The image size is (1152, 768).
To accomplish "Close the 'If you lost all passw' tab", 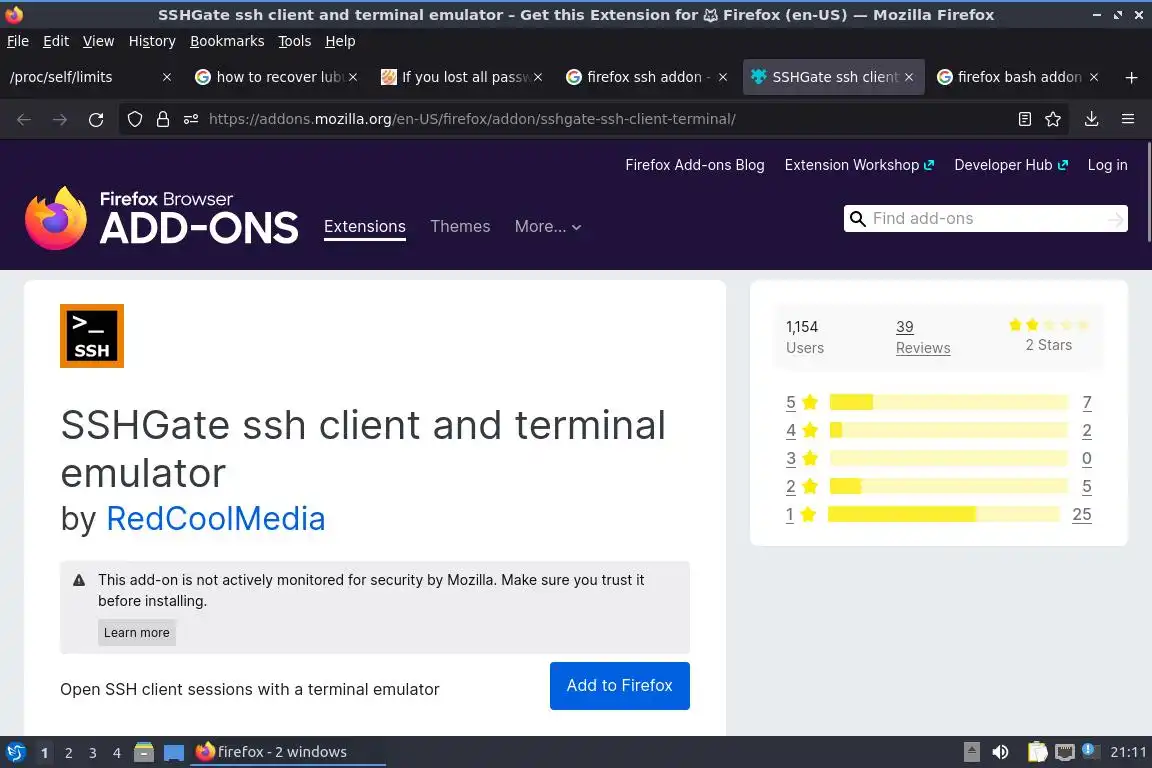I will (538, 77).
